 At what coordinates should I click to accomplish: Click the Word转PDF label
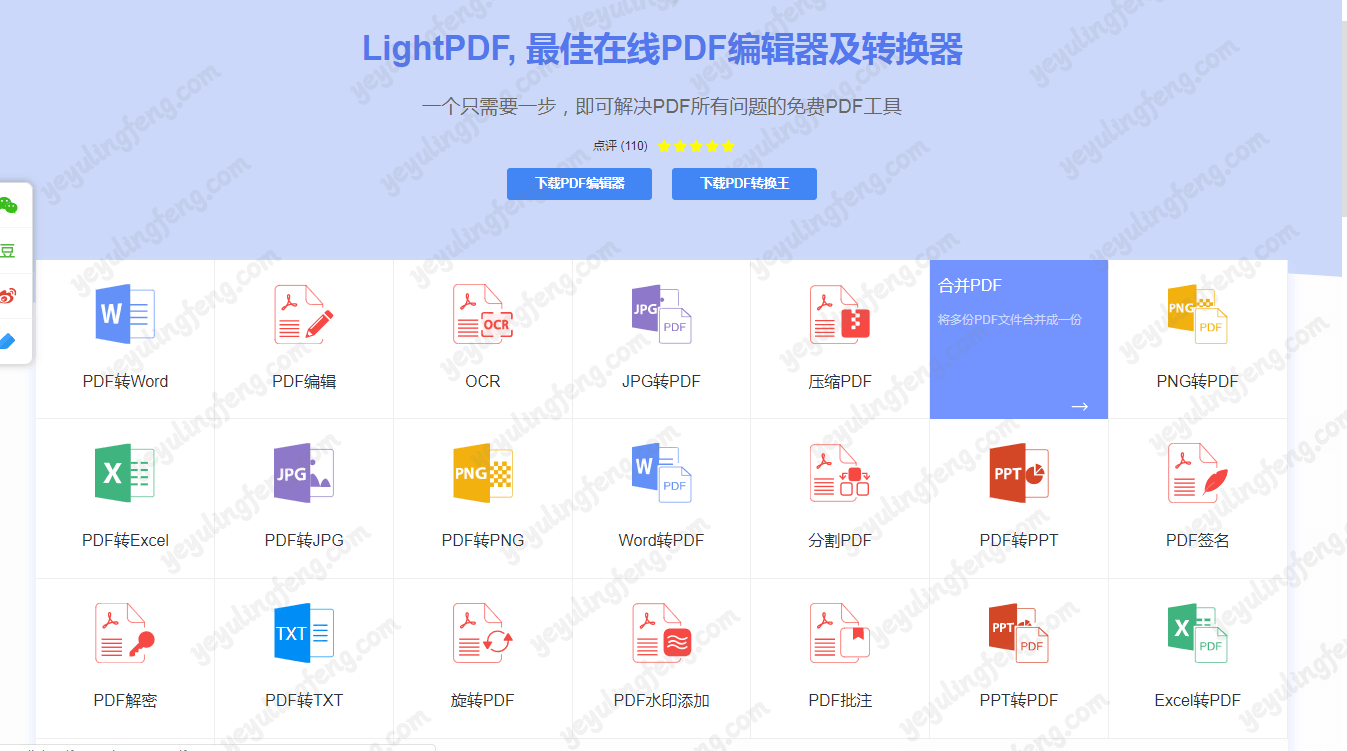[x=661, y=540]
